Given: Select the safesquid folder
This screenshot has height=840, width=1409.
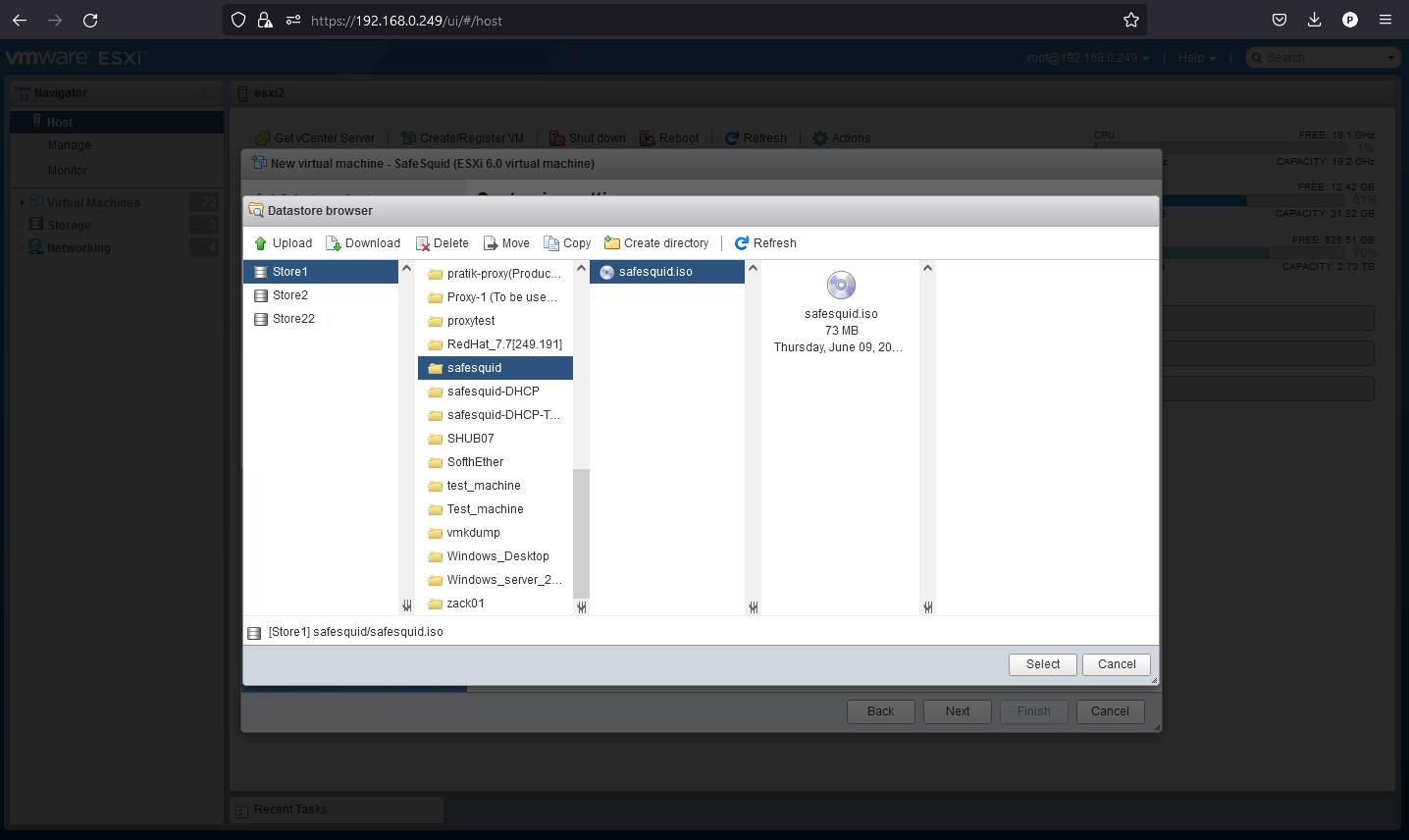Looking at the screenshot, I should coord(496,368).
